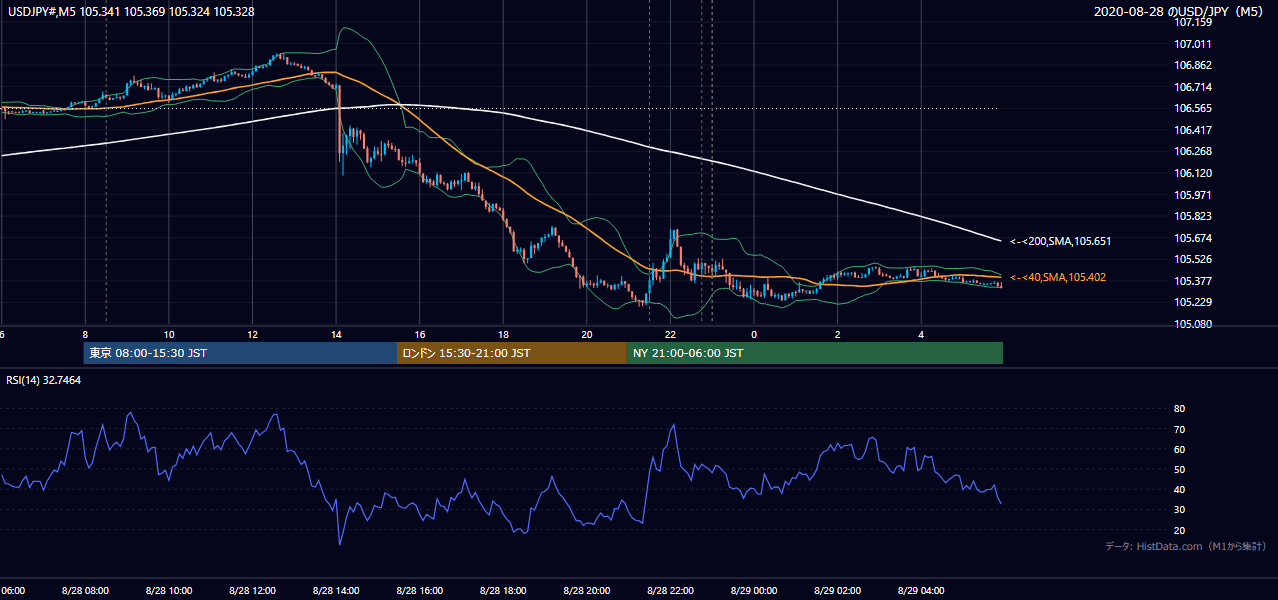
Task: Click the 8/28 18:00 time label
Action: 503,591
